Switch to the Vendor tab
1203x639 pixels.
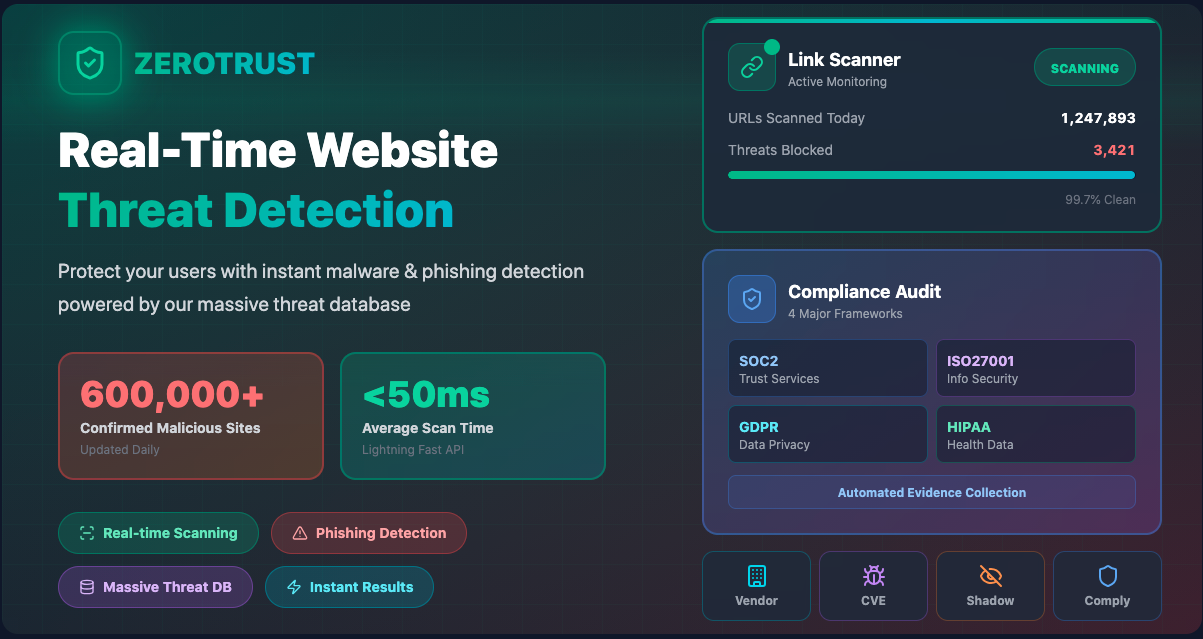coord(756,586)
